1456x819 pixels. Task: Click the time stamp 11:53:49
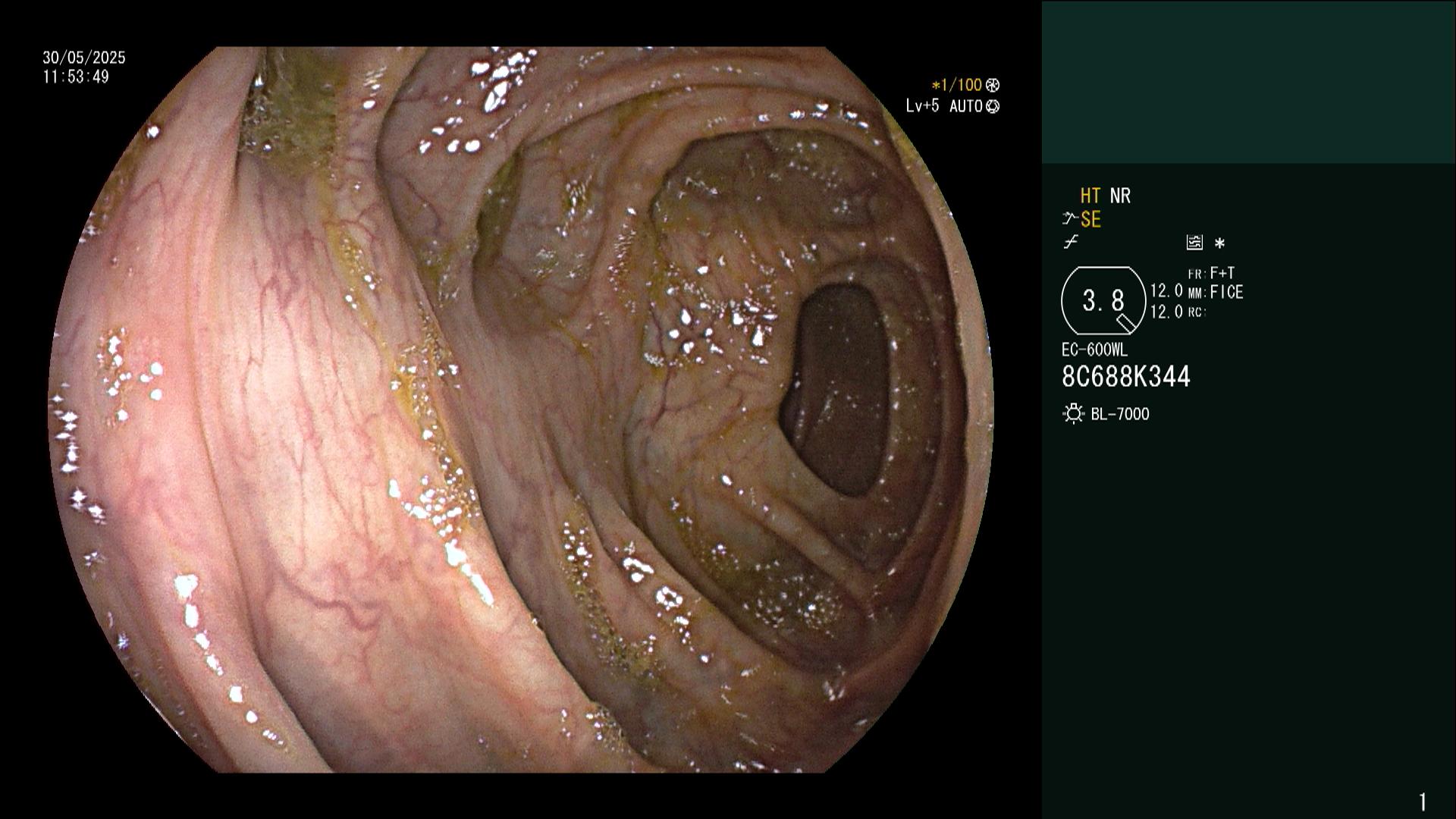[x=76, y=77]
